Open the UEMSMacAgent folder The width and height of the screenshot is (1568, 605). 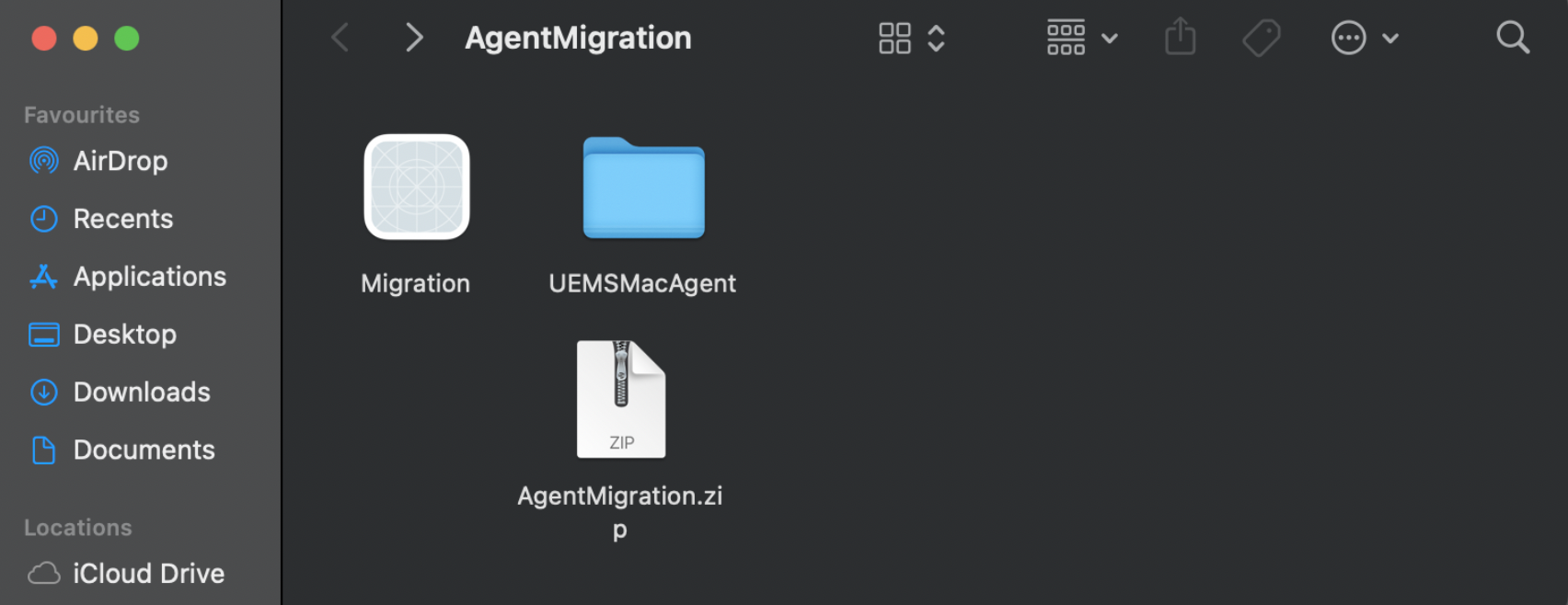point(642,188)
